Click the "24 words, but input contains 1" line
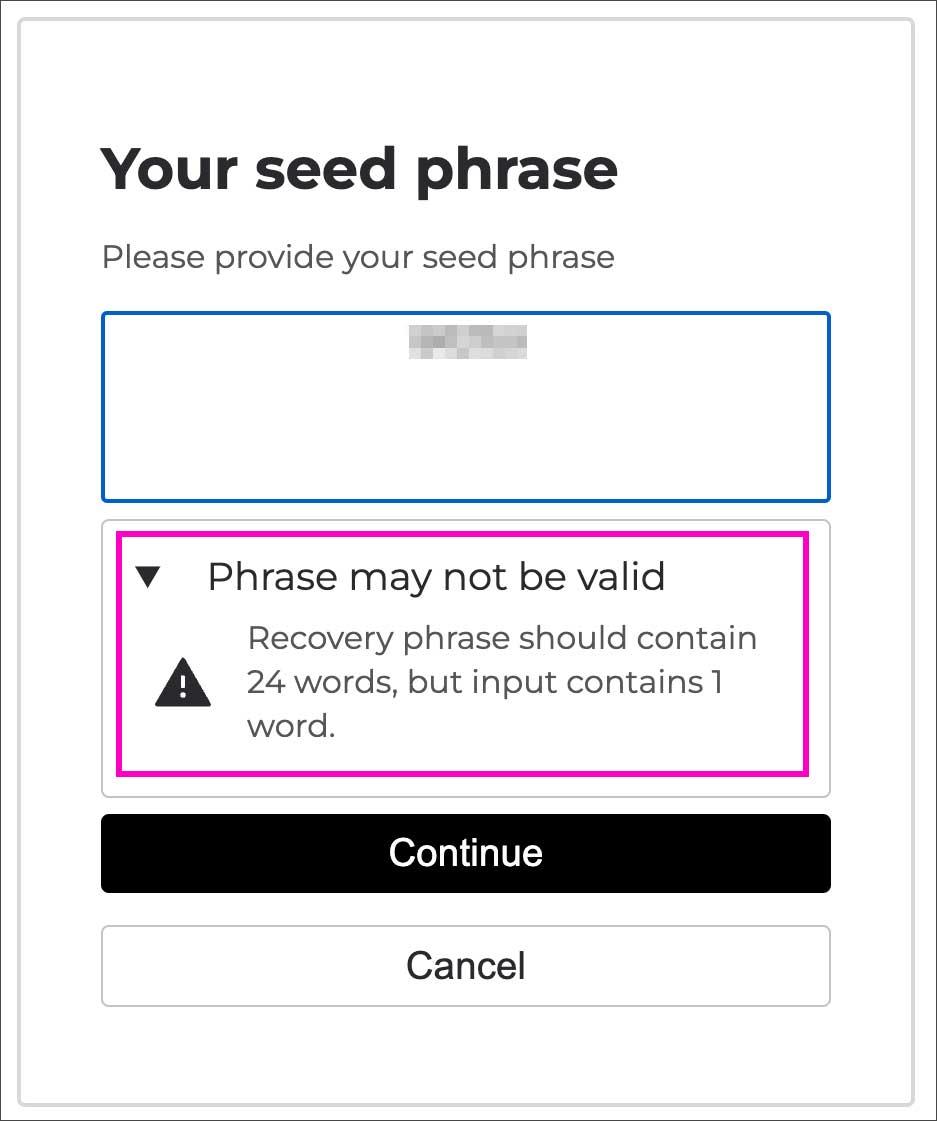 pos(485,683)
